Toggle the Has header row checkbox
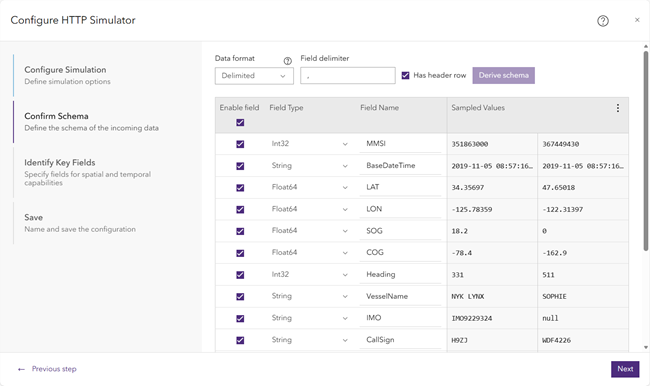Screen dimensions: 650x386 tap(405, 75)
